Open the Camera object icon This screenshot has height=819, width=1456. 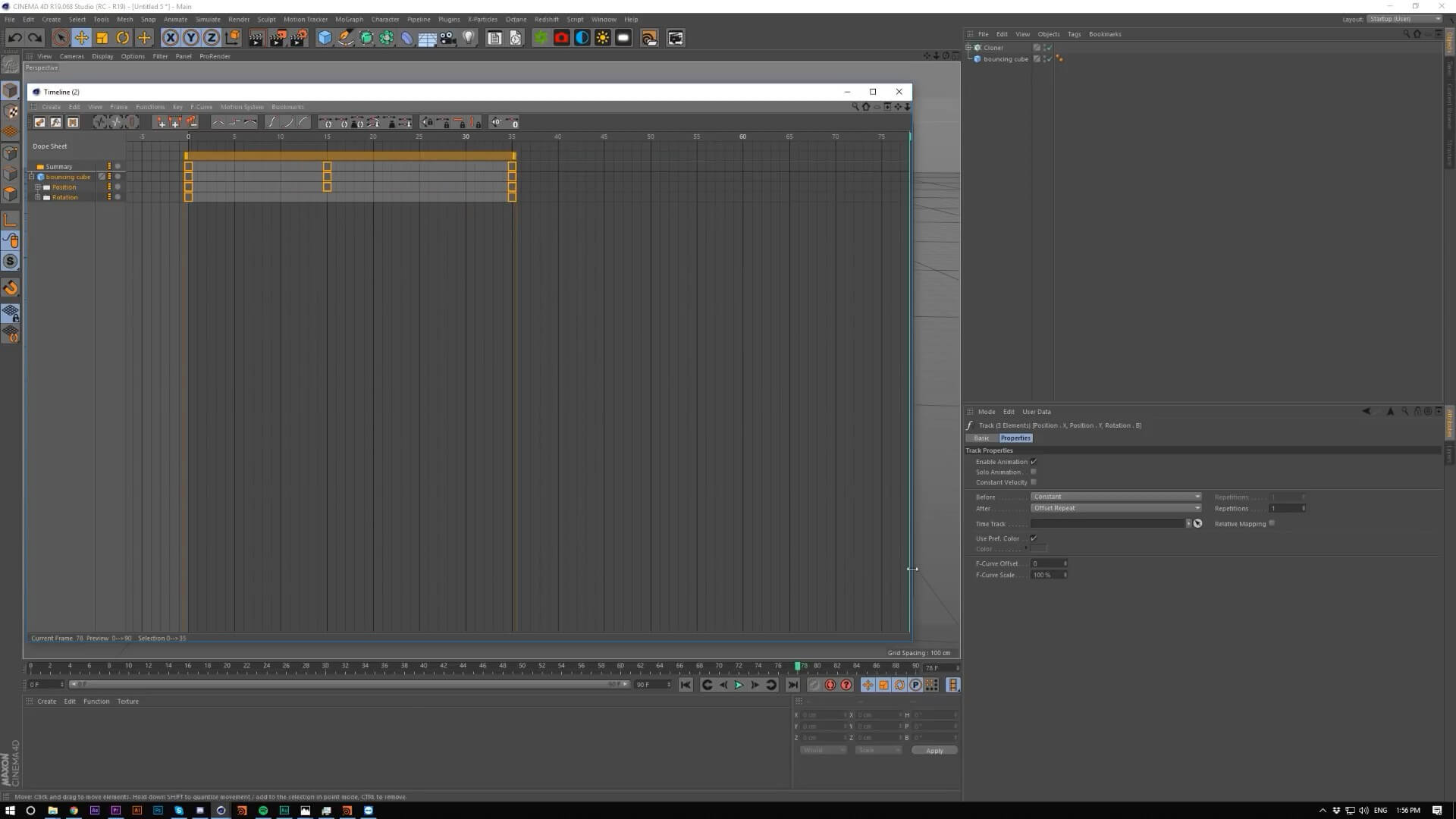pyautogui.click(x=448, y=38)
